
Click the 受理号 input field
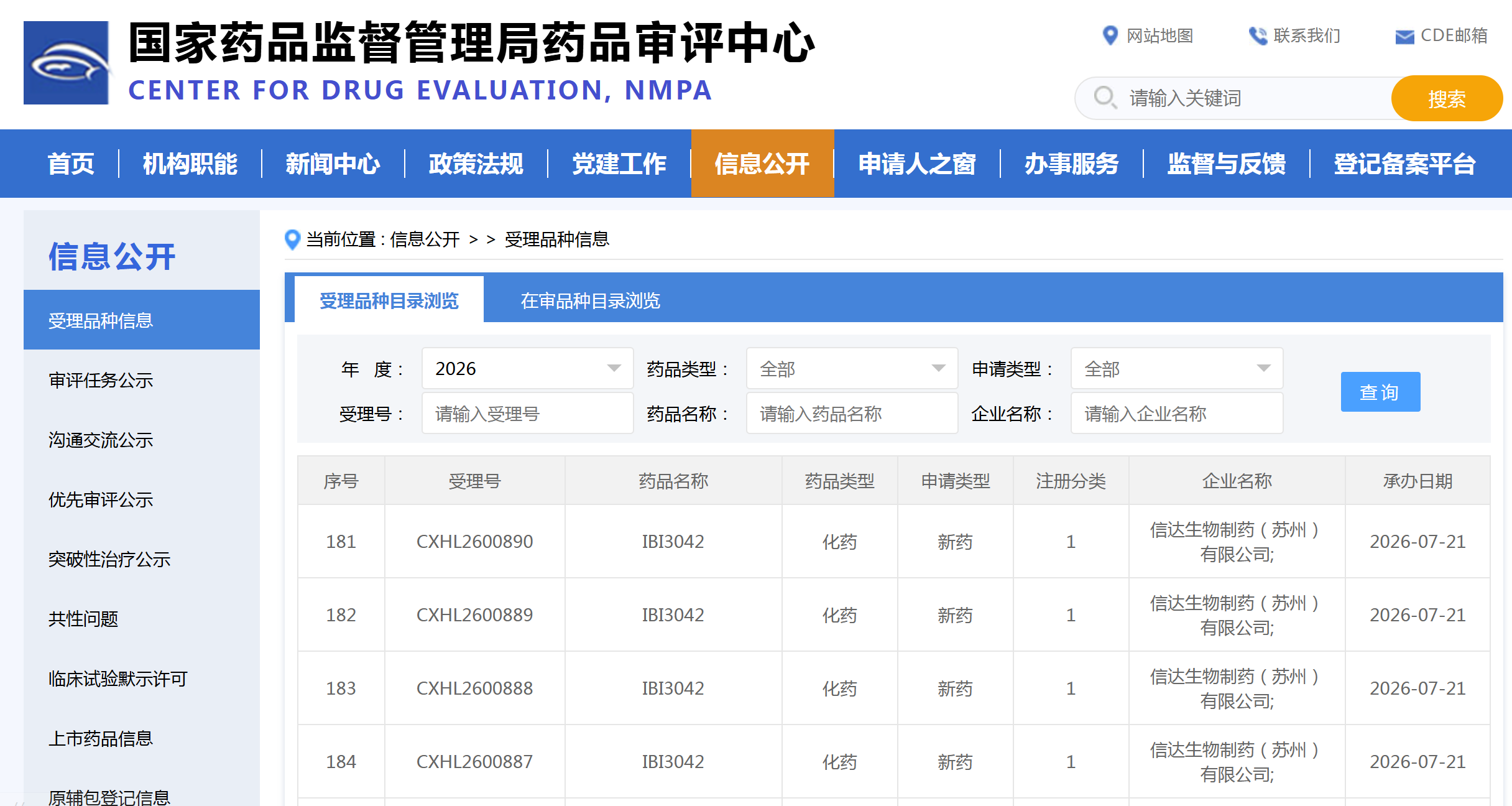tap(528, 413)
